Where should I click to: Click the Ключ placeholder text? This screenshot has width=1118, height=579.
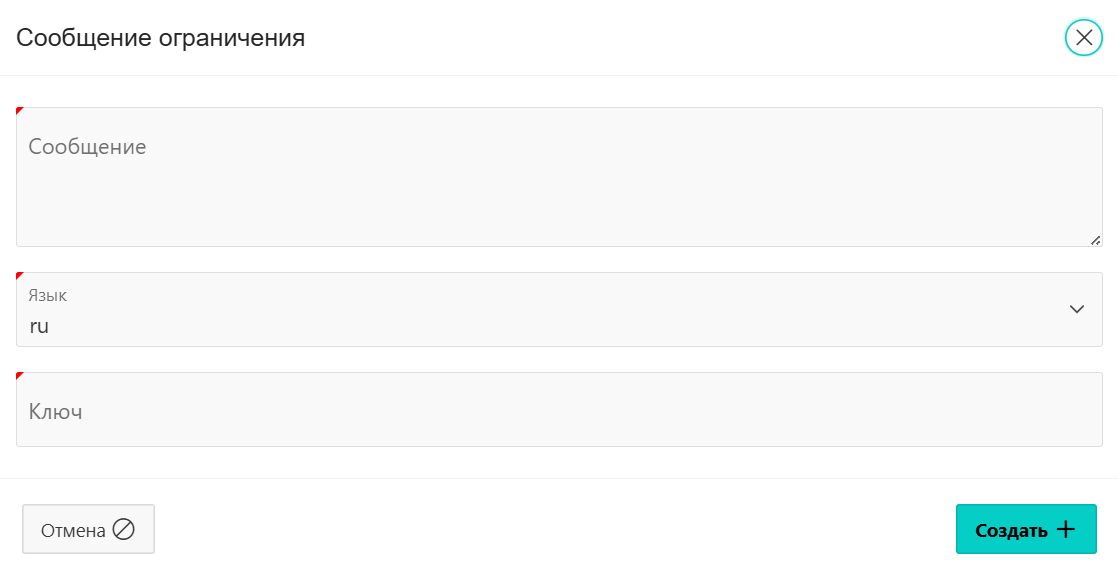[55, 412]
